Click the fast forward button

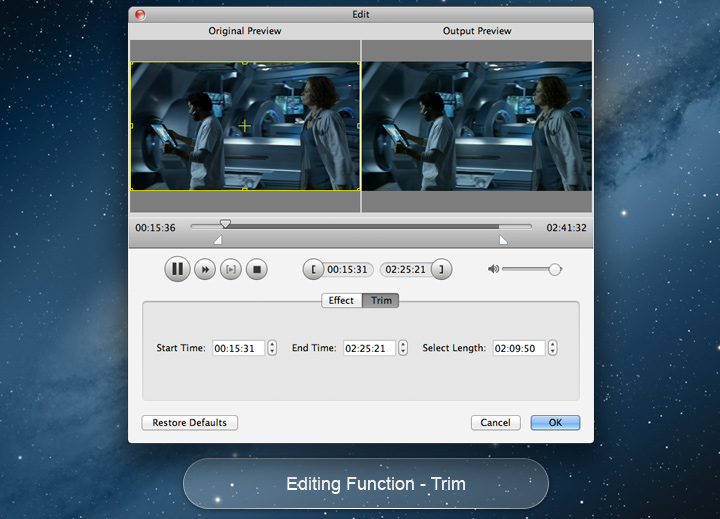click(205, 269)
